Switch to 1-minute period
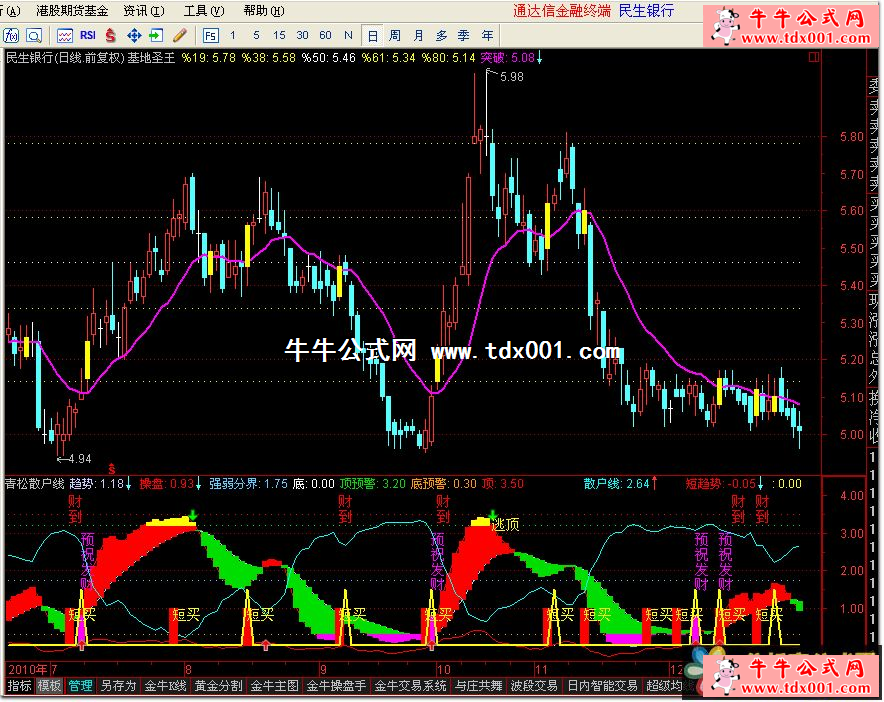884x702 pixels. [233, 36]
